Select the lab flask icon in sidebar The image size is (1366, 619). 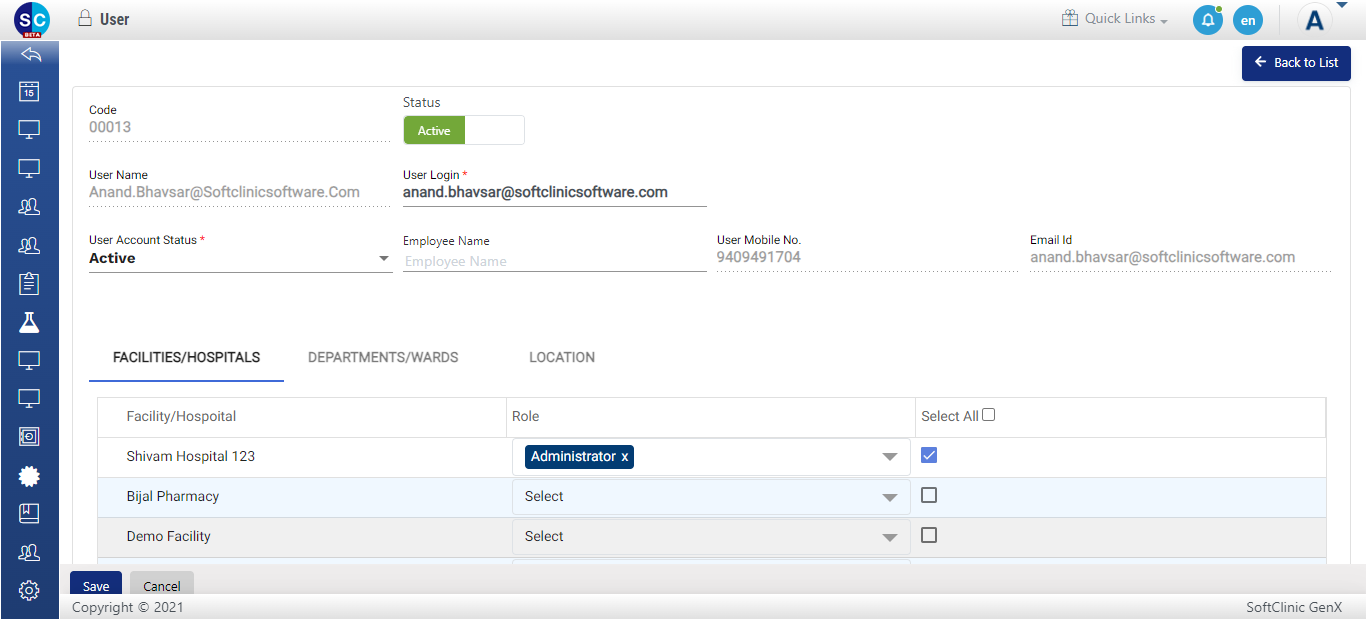point(29,322)
